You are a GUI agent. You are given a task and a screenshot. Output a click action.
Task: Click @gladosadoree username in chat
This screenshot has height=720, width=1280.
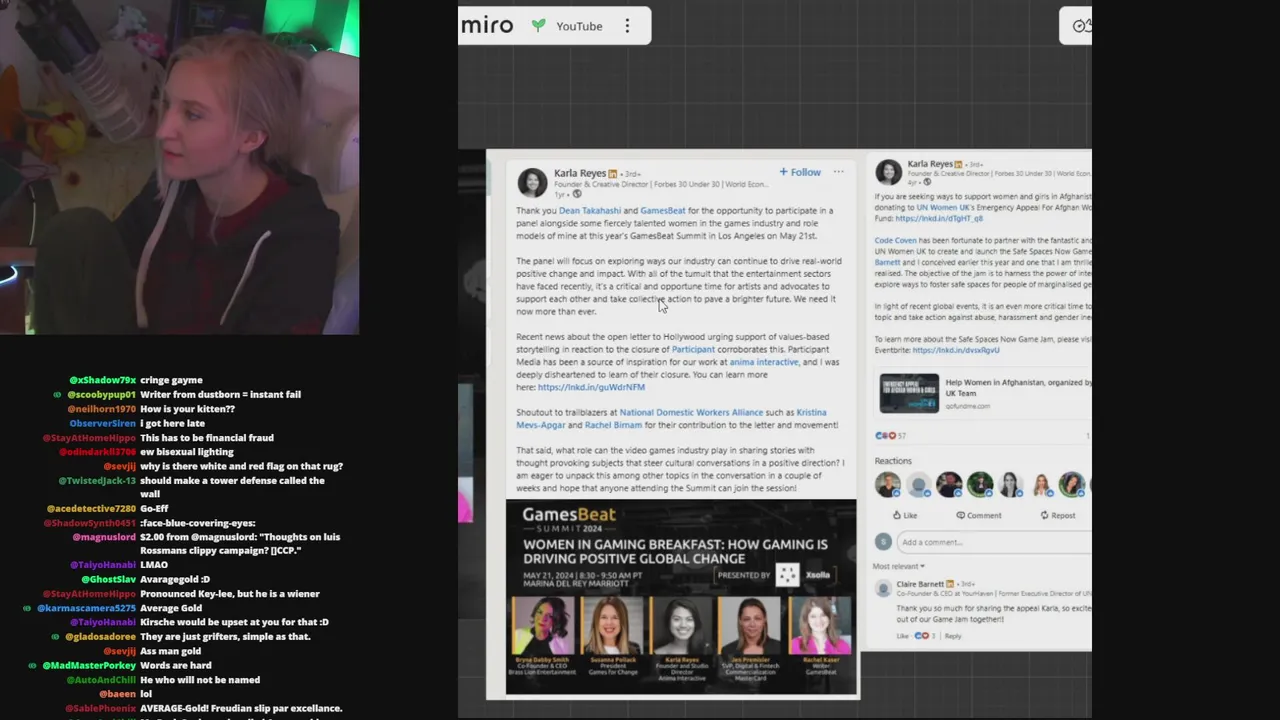point(100,637)
